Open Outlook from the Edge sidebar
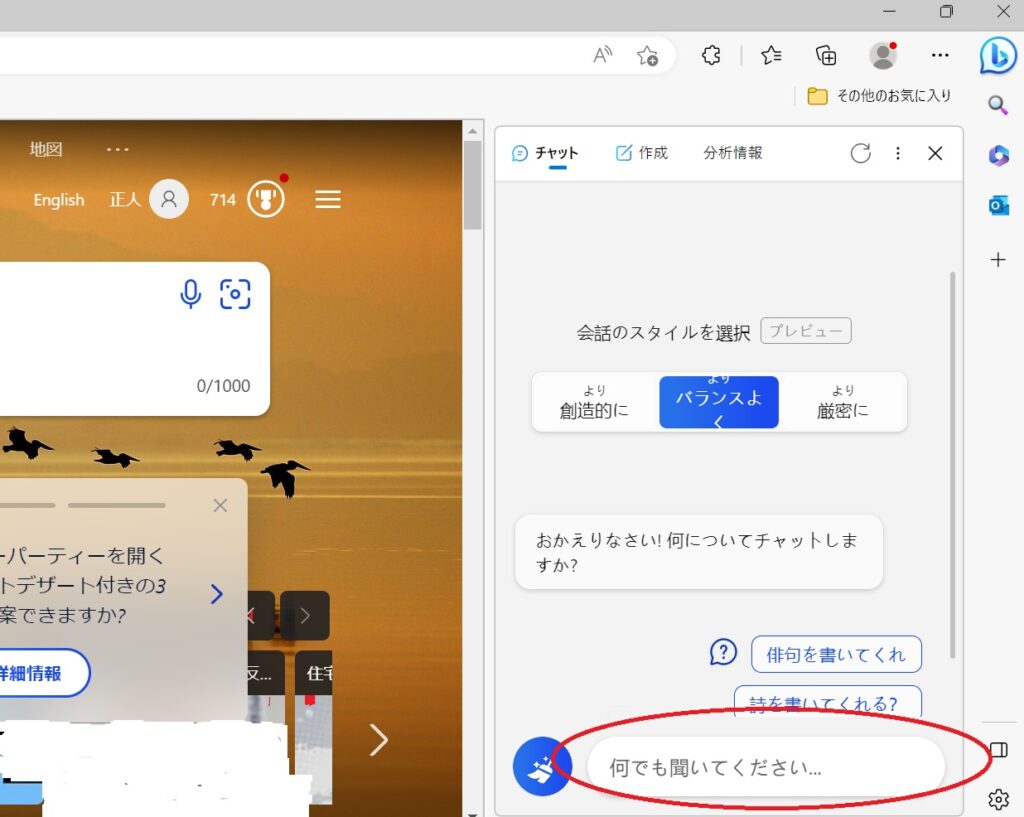 click(997, 206)
